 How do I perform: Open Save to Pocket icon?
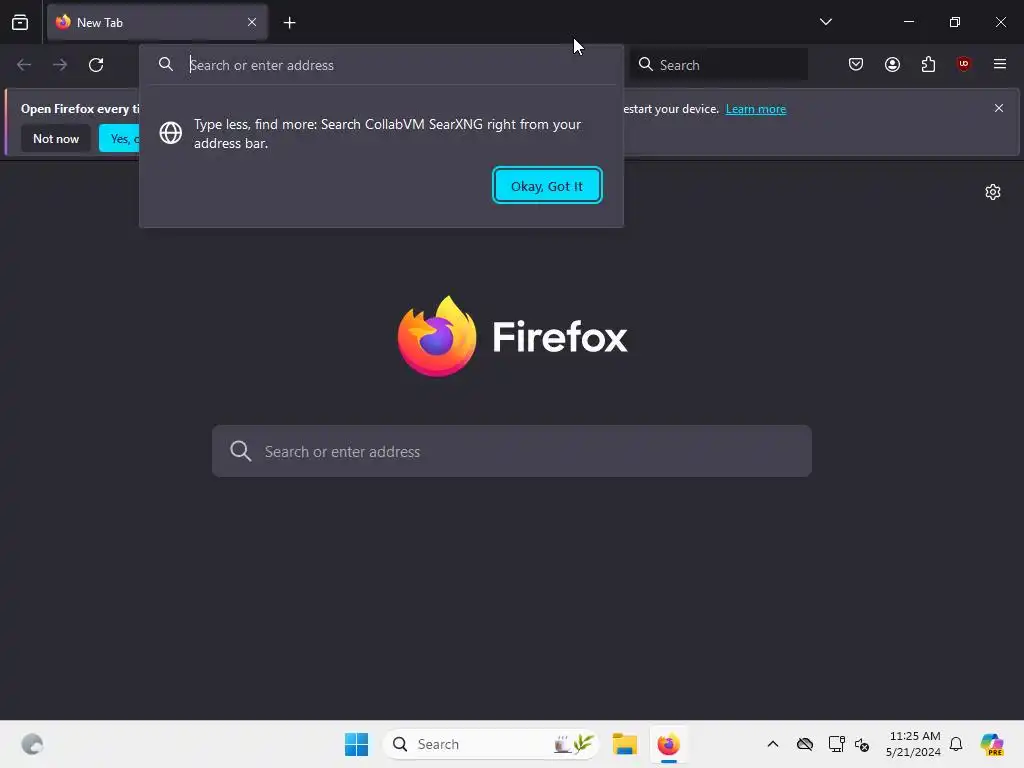(x=856, y=64)
